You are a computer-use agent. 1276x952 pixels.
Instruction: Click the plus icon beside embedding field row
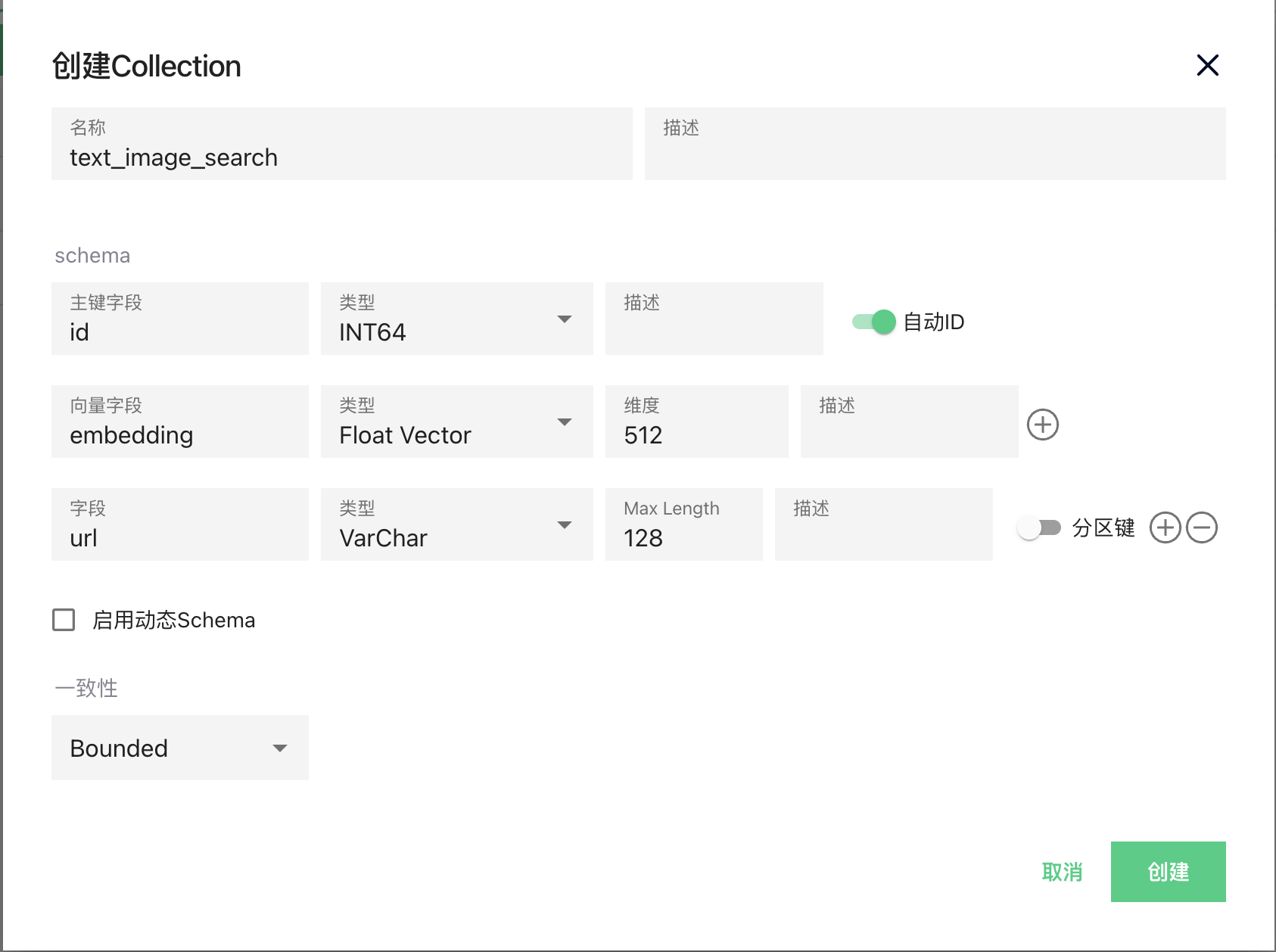pos(1042,425)
